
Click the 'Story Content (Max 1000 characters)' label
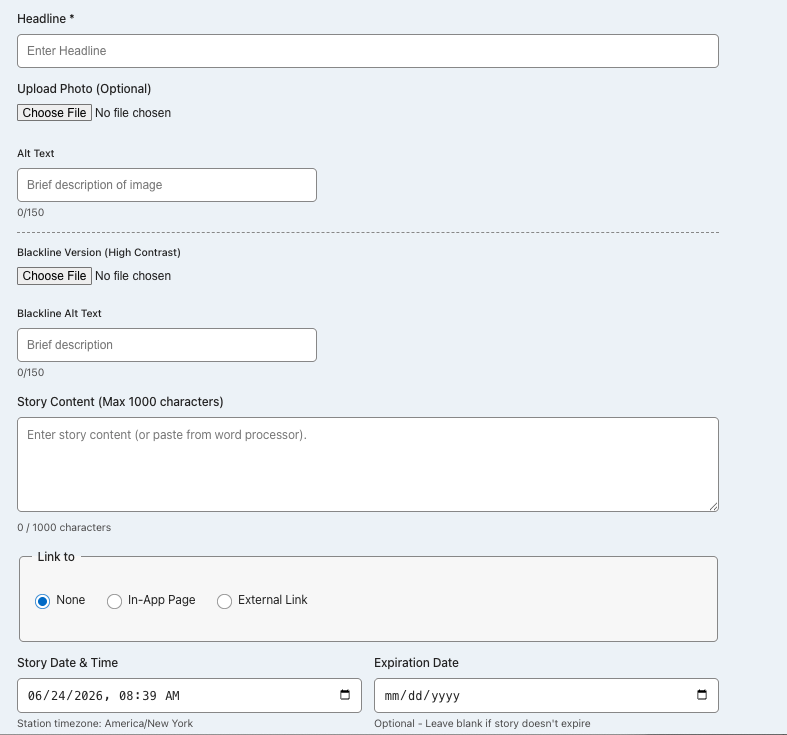click(x=120, y=402)
